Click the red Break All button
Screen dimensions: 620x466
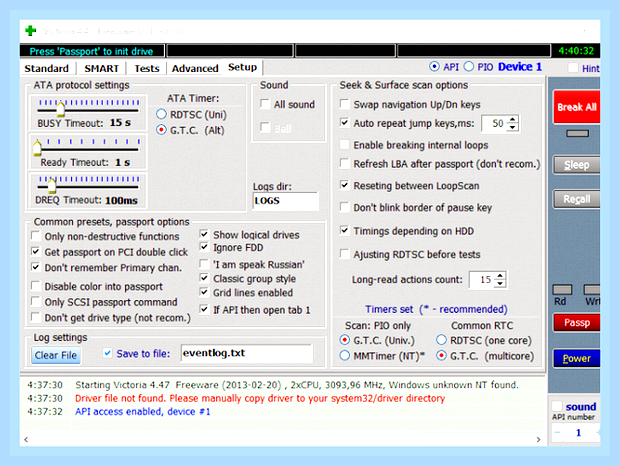pos(577,107)
